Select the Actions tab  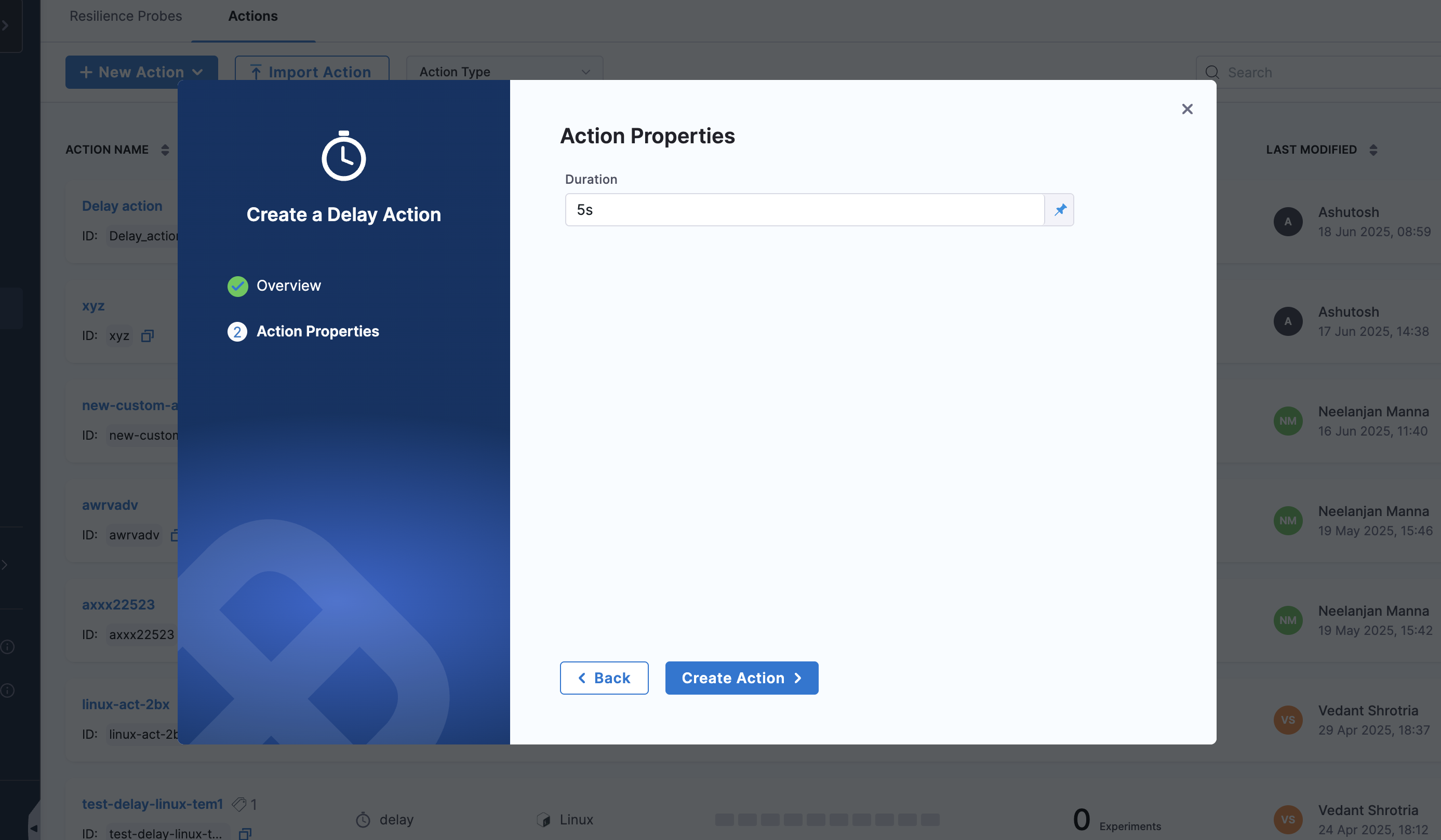(253, 16)
